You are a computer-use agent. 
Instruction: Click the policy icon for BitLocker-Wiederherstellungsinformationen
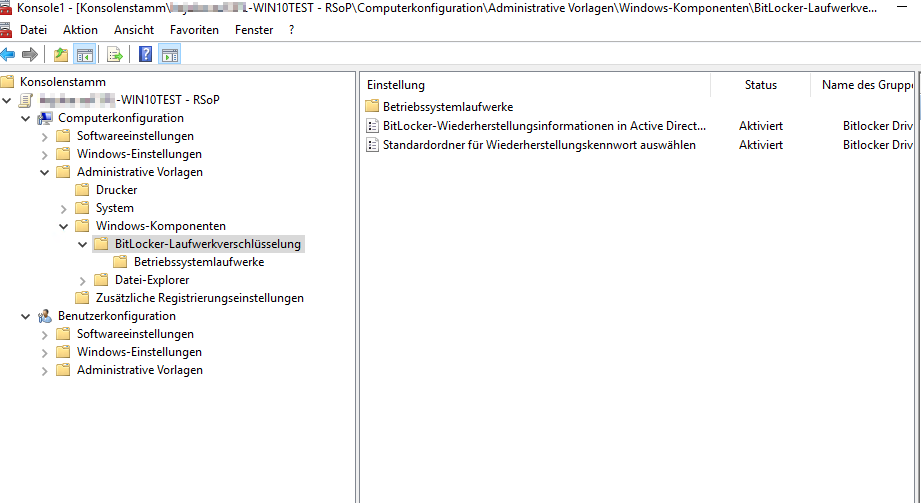click(x=372, y=126)
